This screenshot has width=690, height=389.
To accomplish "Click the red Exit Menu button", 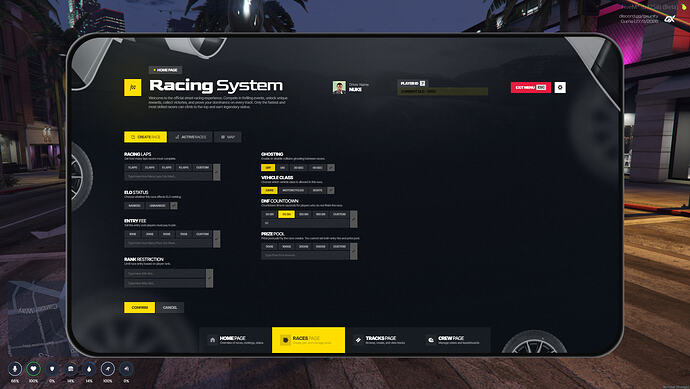I will click(x=531, y=87).
